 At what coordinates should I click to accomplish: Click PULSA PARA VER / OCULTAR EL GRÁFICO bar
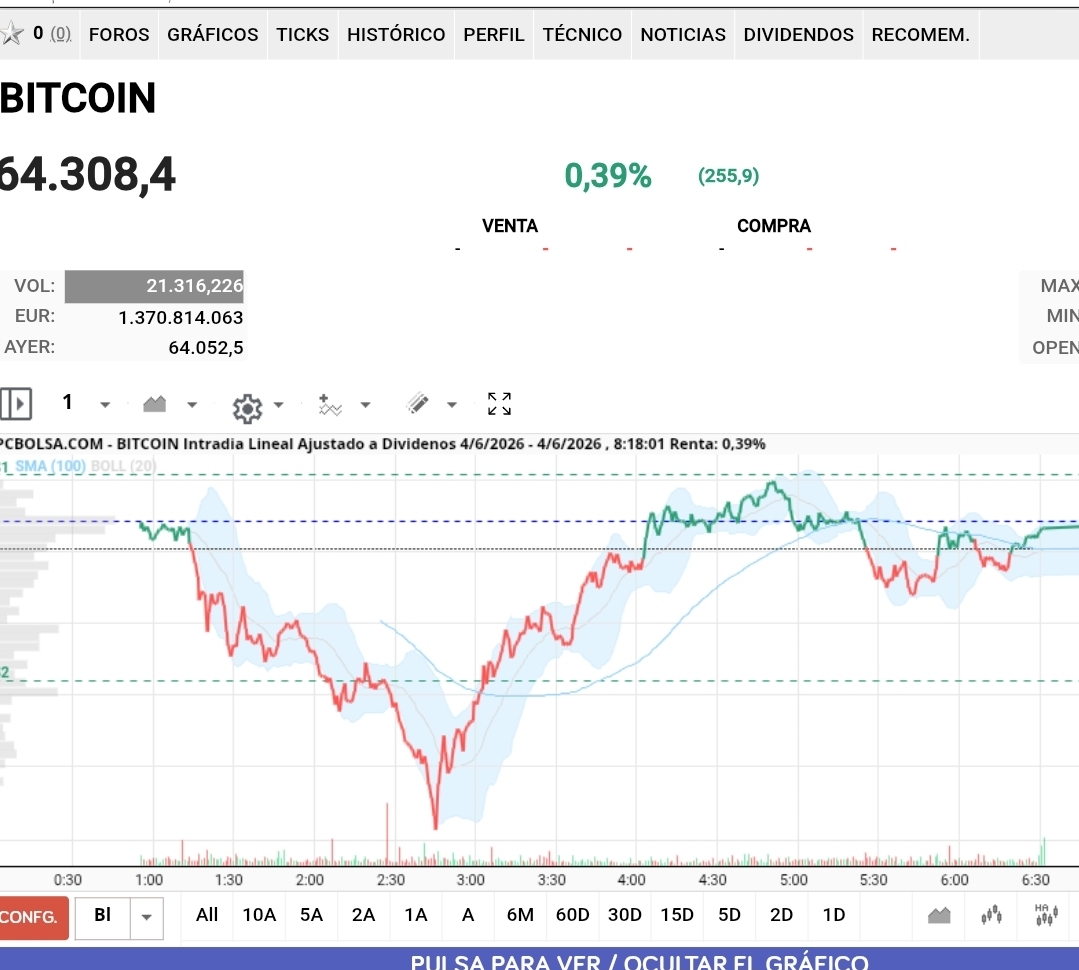pyautogui.click(x=540, y=959)
